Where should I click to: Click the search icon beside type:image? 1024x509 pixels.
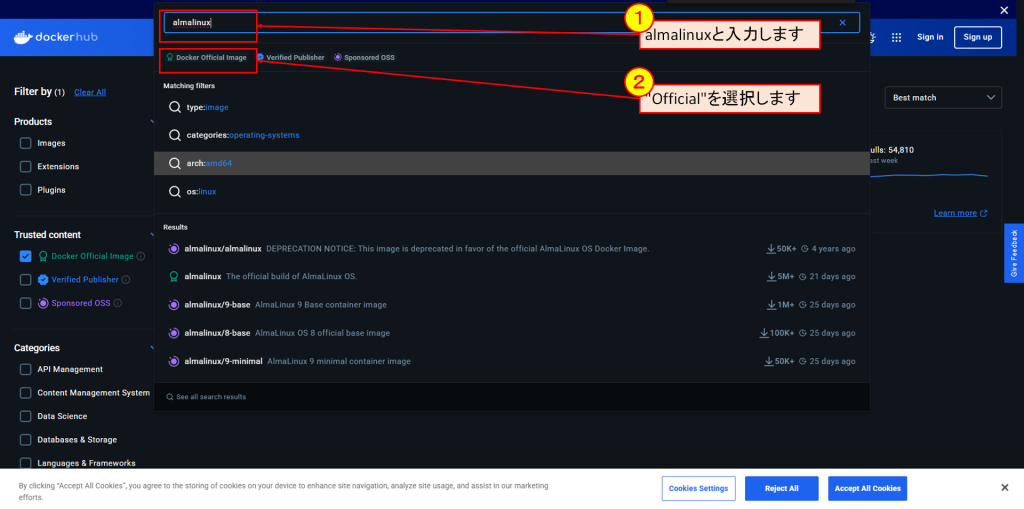click(174, 107)
